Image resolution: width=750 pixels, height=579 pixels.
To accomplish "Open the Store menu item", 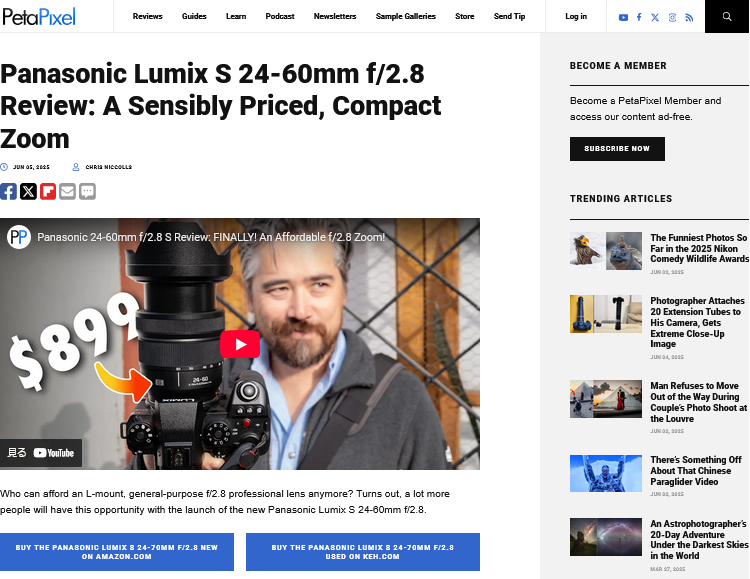I will pos(464,16).
